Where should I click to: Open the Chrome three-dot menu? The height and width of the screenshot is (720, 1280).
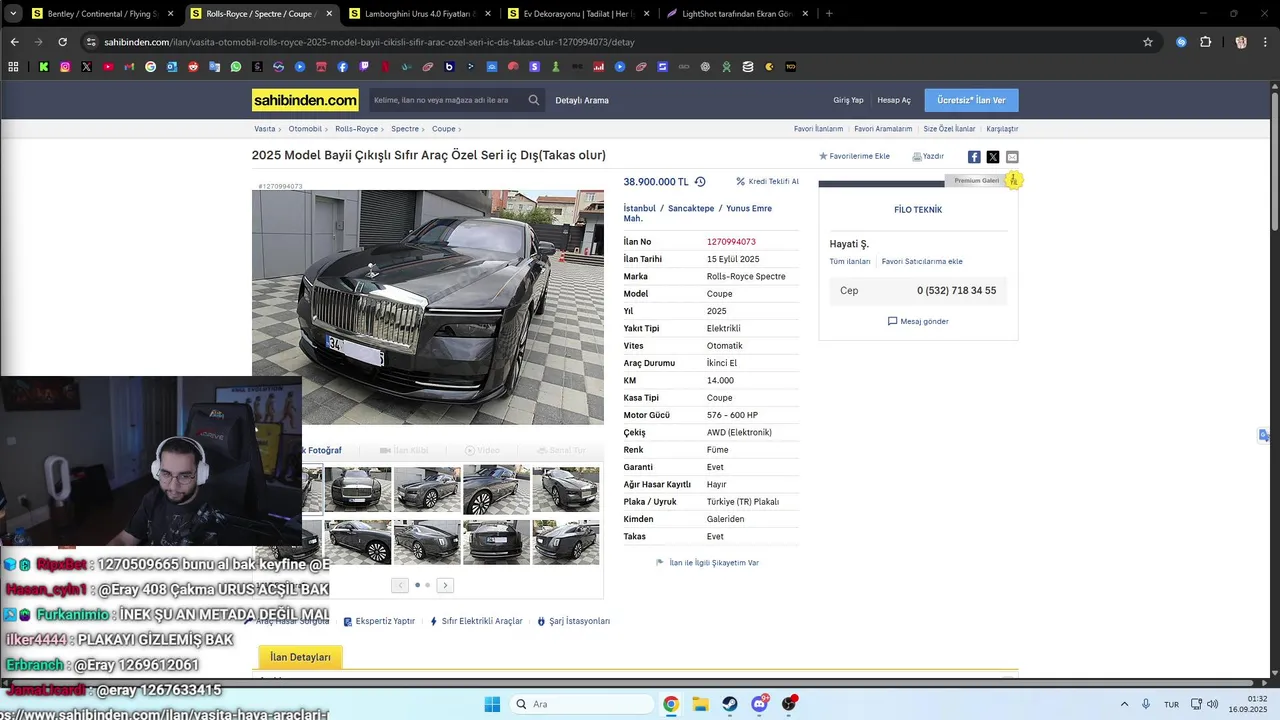click(1266, 42)
